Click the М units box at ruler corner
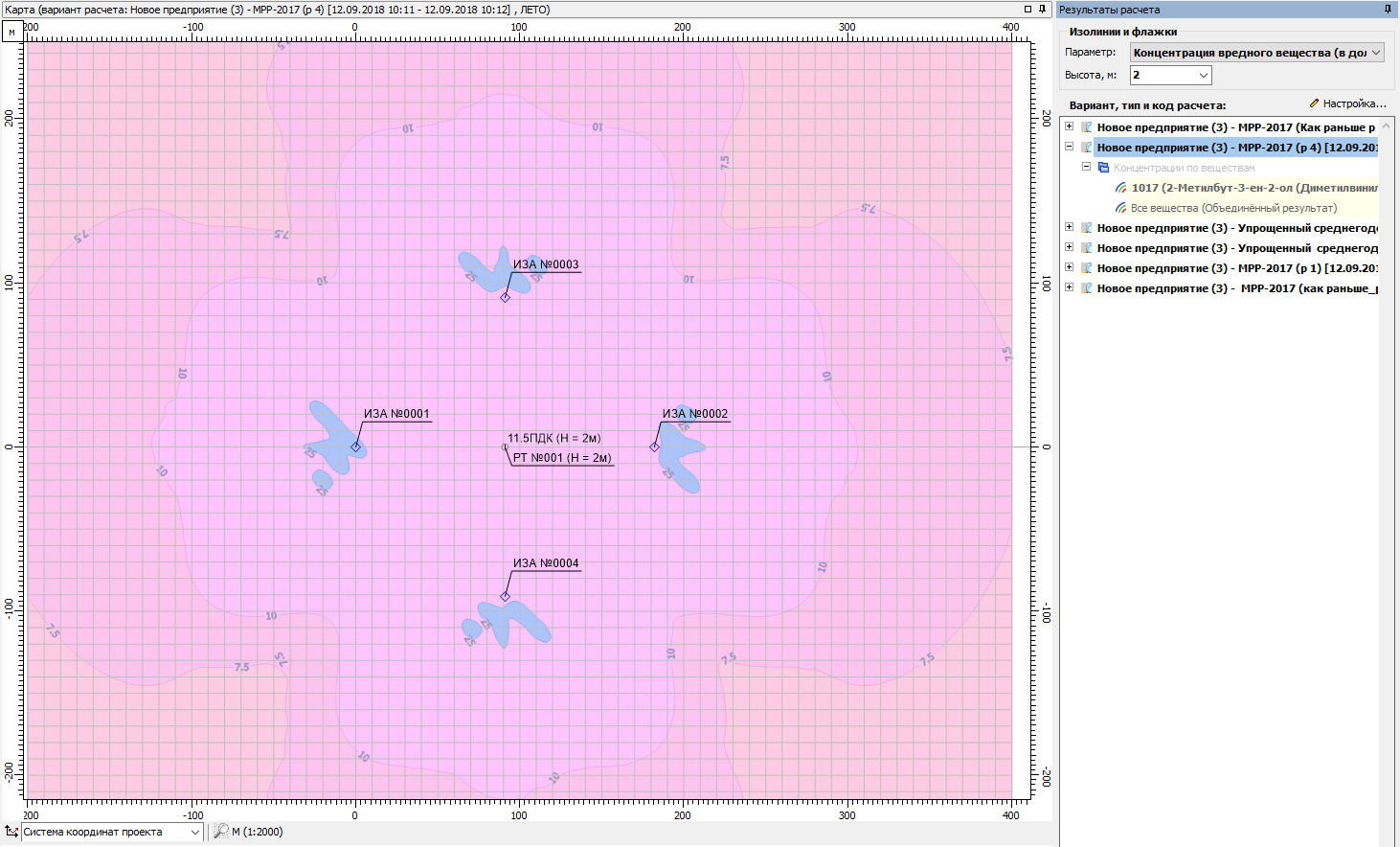The height and width of the screenshot is (847, 1400). (11, 32)
